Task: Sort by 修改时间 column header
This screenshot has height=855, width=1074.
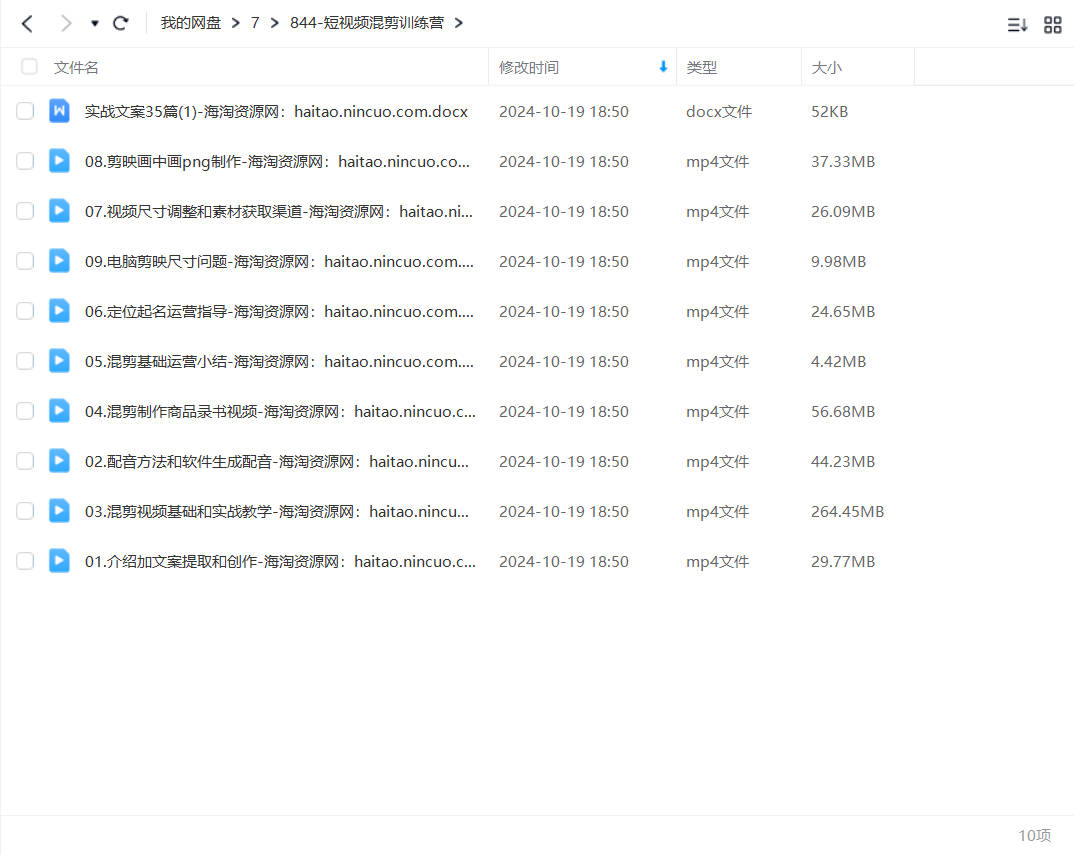Action: tap(529, 67)
